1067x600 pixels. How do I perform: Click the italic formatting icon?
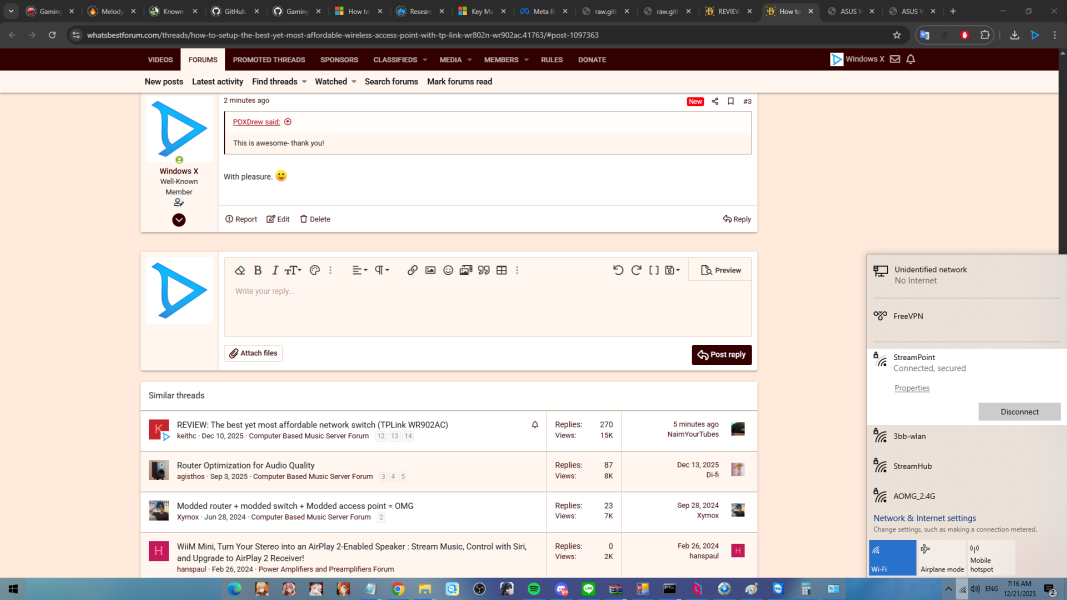pos(275,270)
